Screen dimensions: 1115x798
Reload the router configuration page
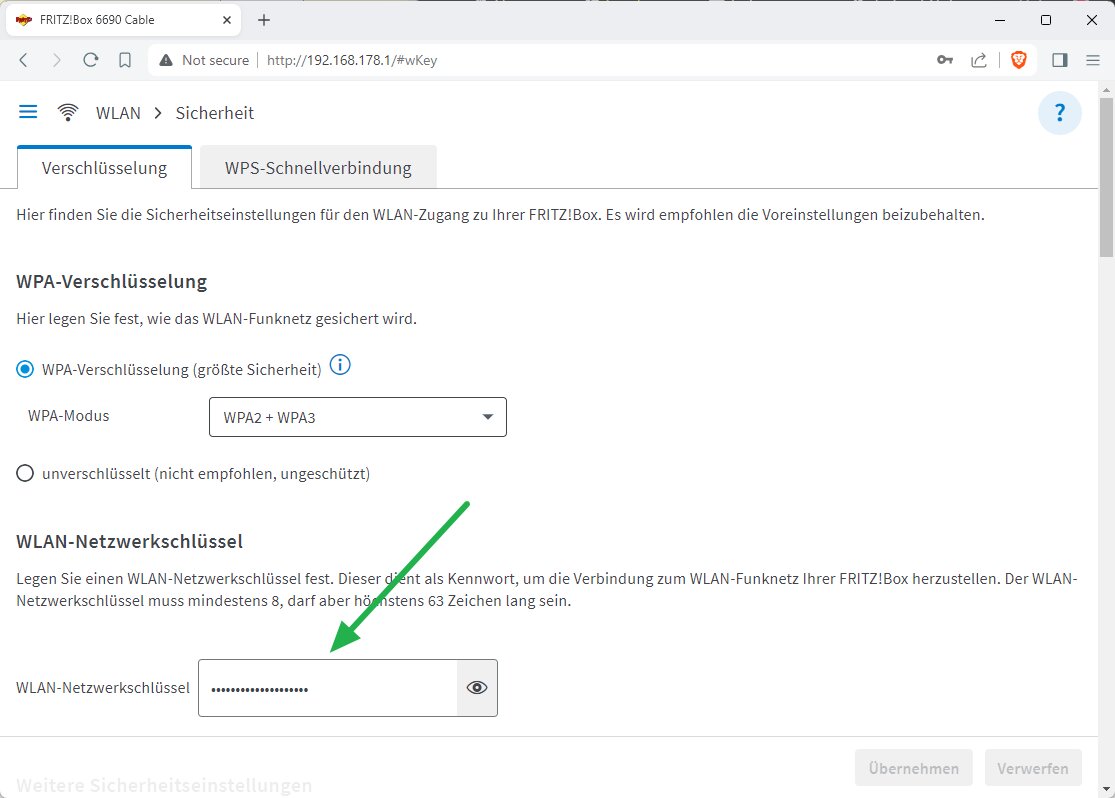91,60
